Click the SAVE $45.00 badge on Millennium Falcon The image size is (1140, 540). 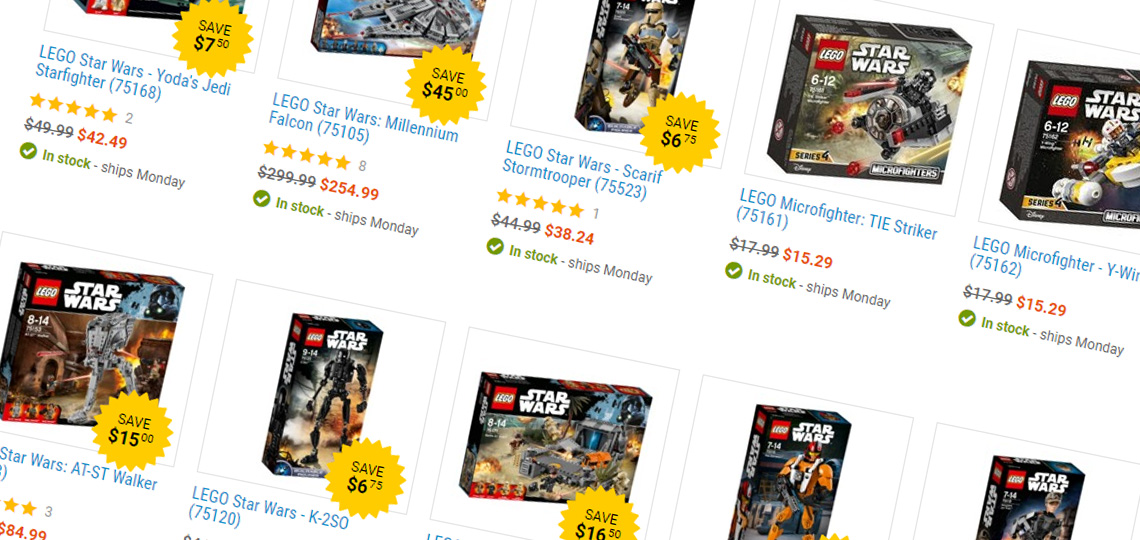446,84
